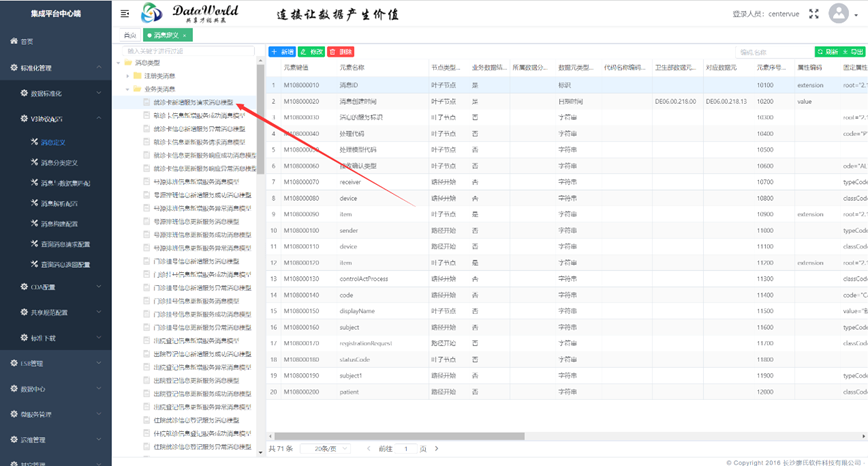Click the gear icon beside 数据标准化
Viewport: 868px width, 466px height.
[x=24, y=93]
